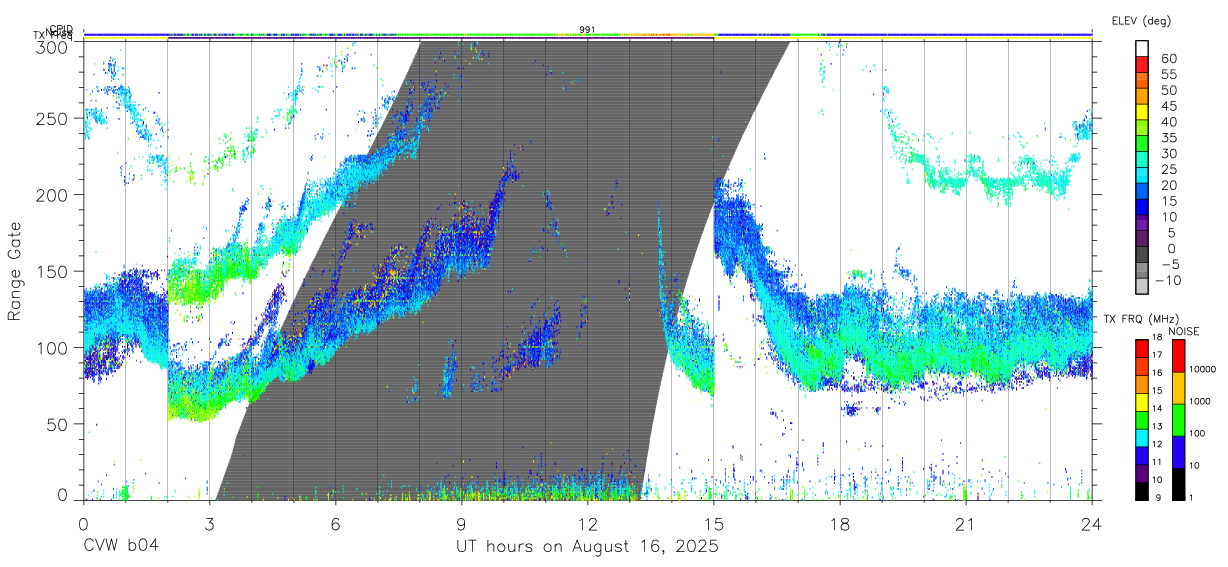
Task: Pick the cyan ELEV swatch between 20 and 25
Action: [x=1143, y=176]
